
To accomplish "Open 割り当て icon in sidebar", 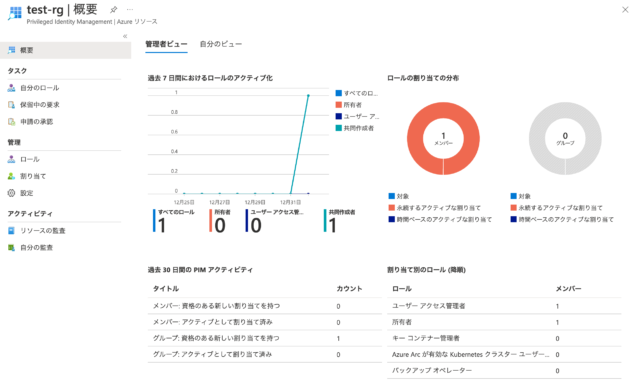I will coord(11,176).
